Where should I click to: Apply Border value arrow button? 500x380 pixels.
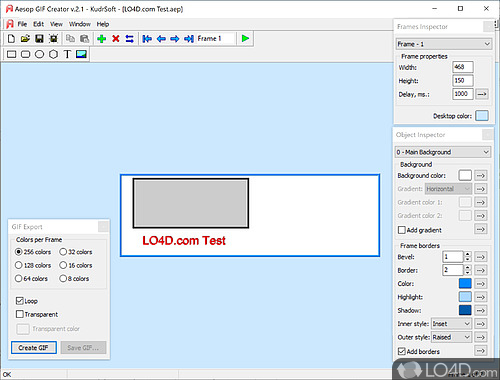coord(481,270)
